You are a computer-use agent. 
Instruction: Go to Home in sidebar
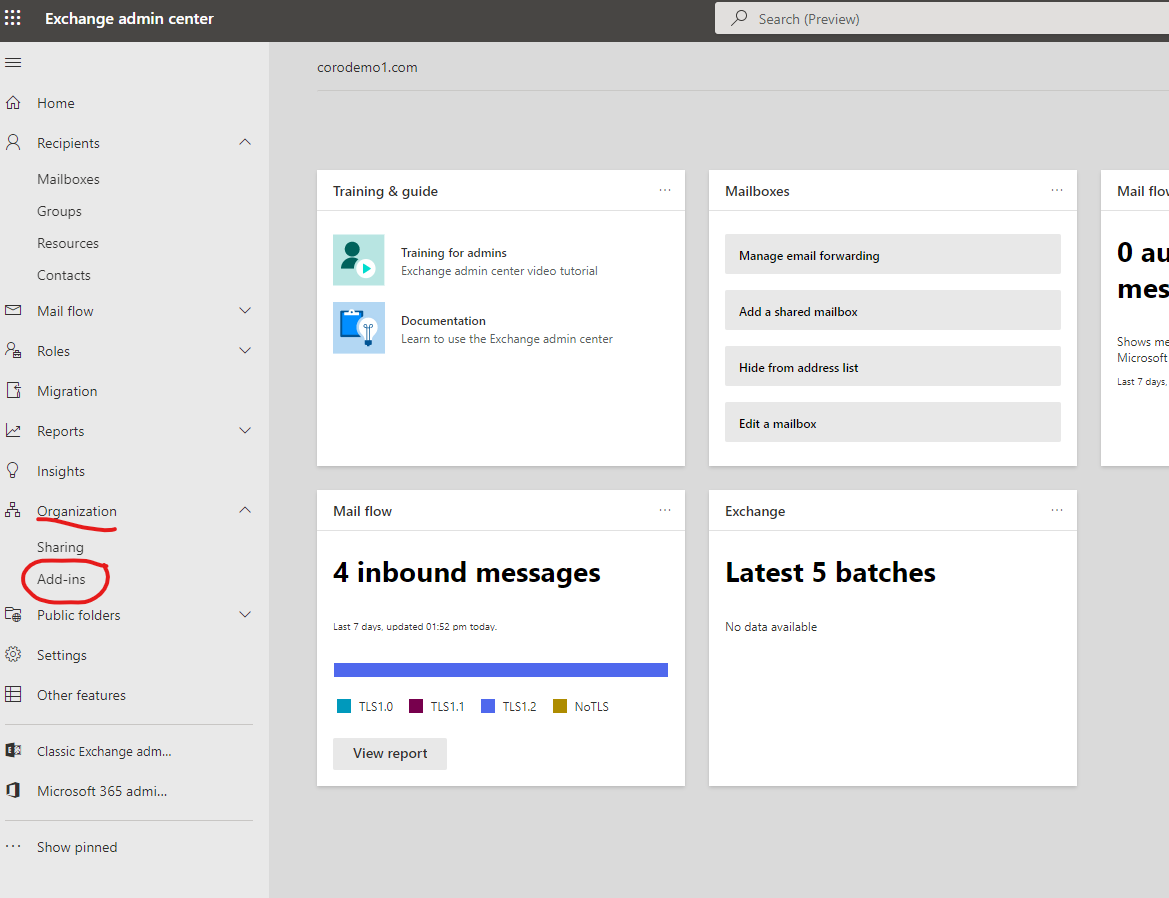pos(56,103)
